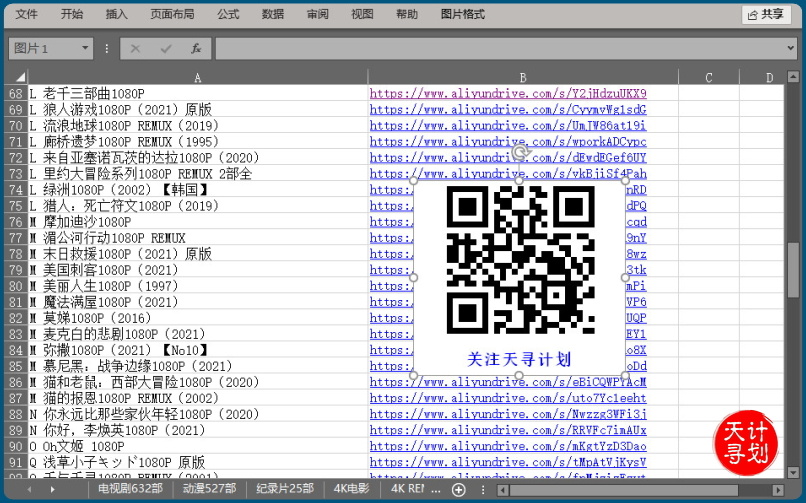
Task: Open the 公式 ribbon tab
Action: click(228, 14)
